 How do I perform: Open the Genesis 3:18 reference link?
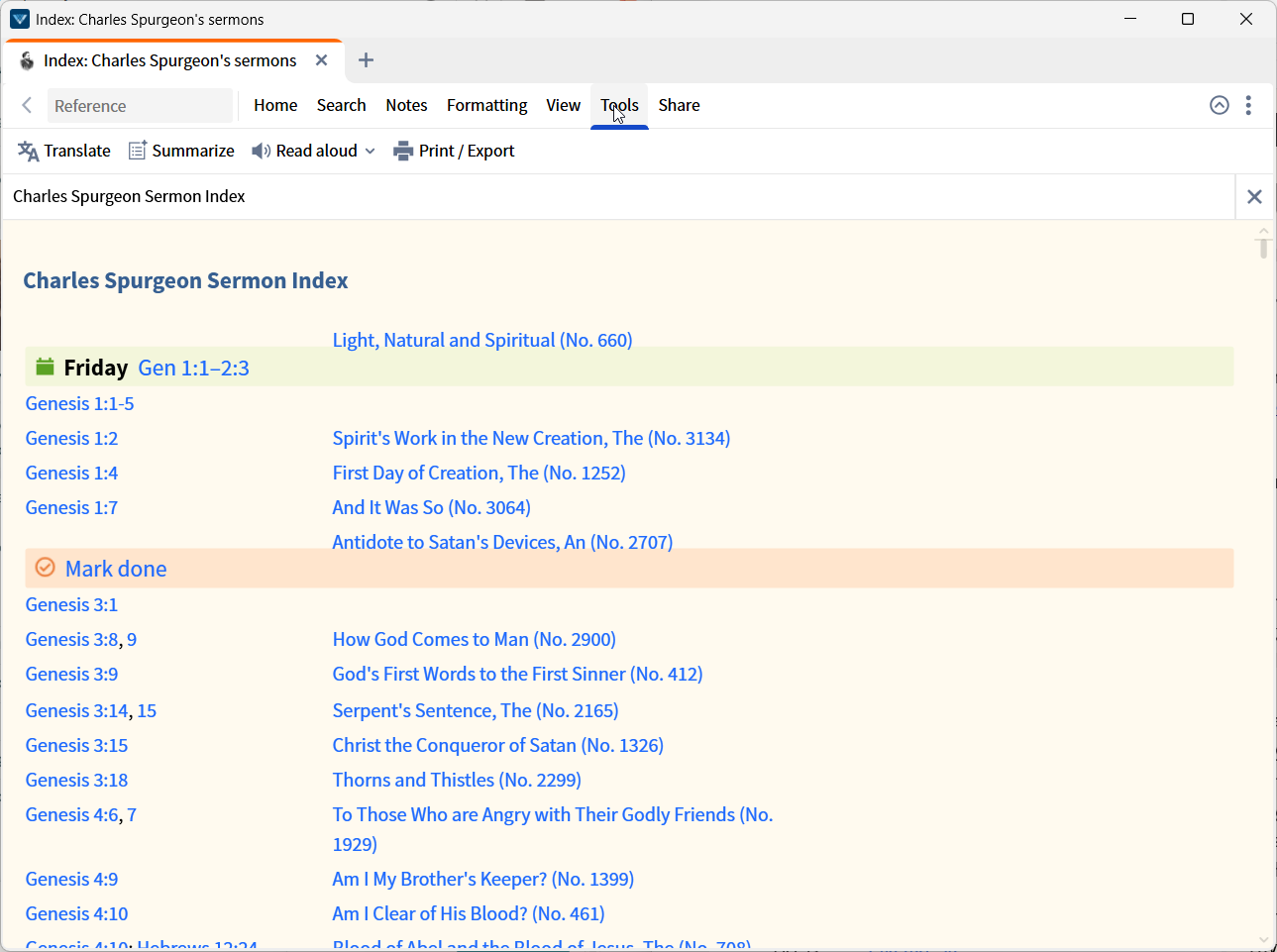tap(76, 780)
